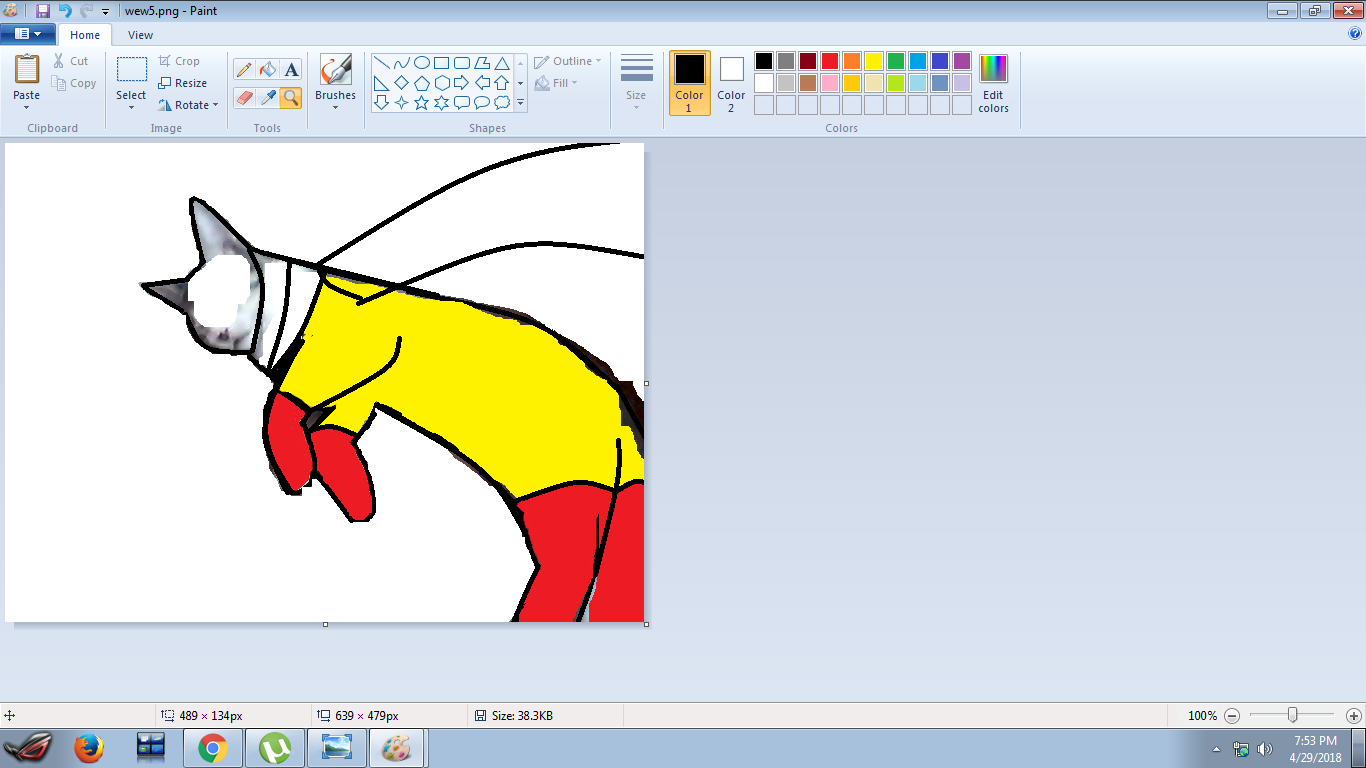This screenshot has width=1366, height=768.
Task: Pick the purple color swatch
Action: (962, 61)
